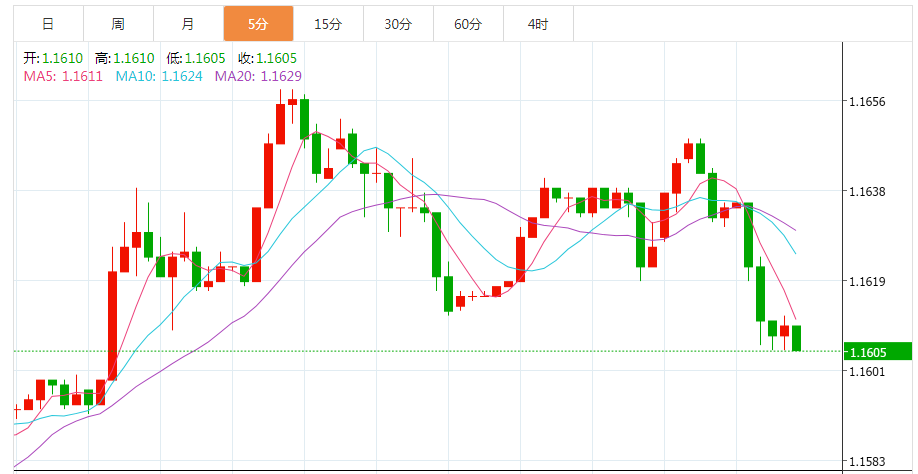The width and height of the screenshot is (918, 474).
Task: Switch chart to 30分 interval
Action: (x=398, y=24)
